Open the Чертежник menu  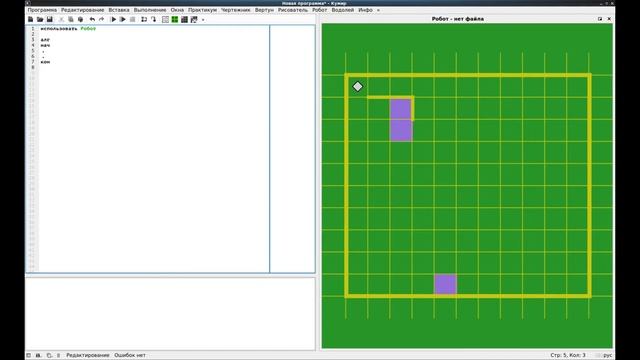click(236, 10)
